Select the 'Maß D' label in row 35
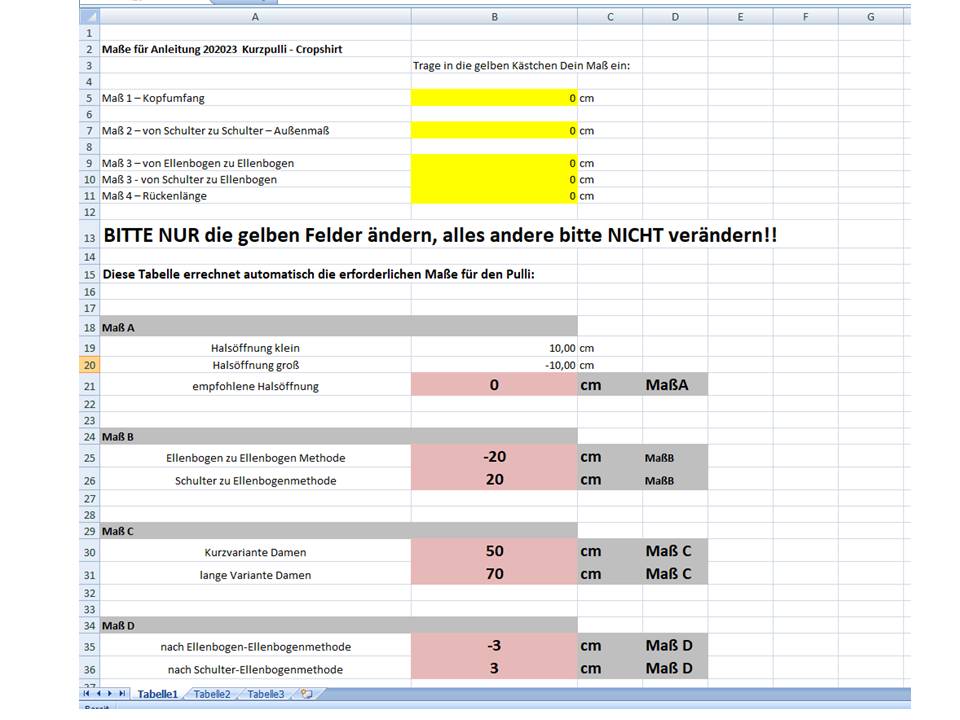Viewport: 960px width, 720px height. [x=669, y=645]
